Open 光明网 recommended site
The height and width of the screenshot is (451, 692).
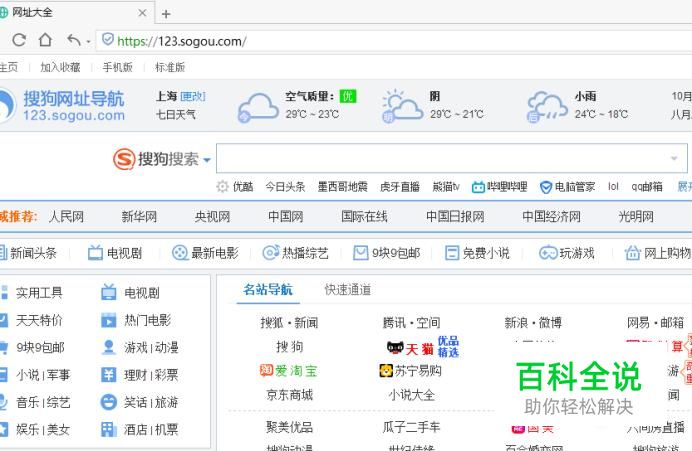(x=636, y=217)
